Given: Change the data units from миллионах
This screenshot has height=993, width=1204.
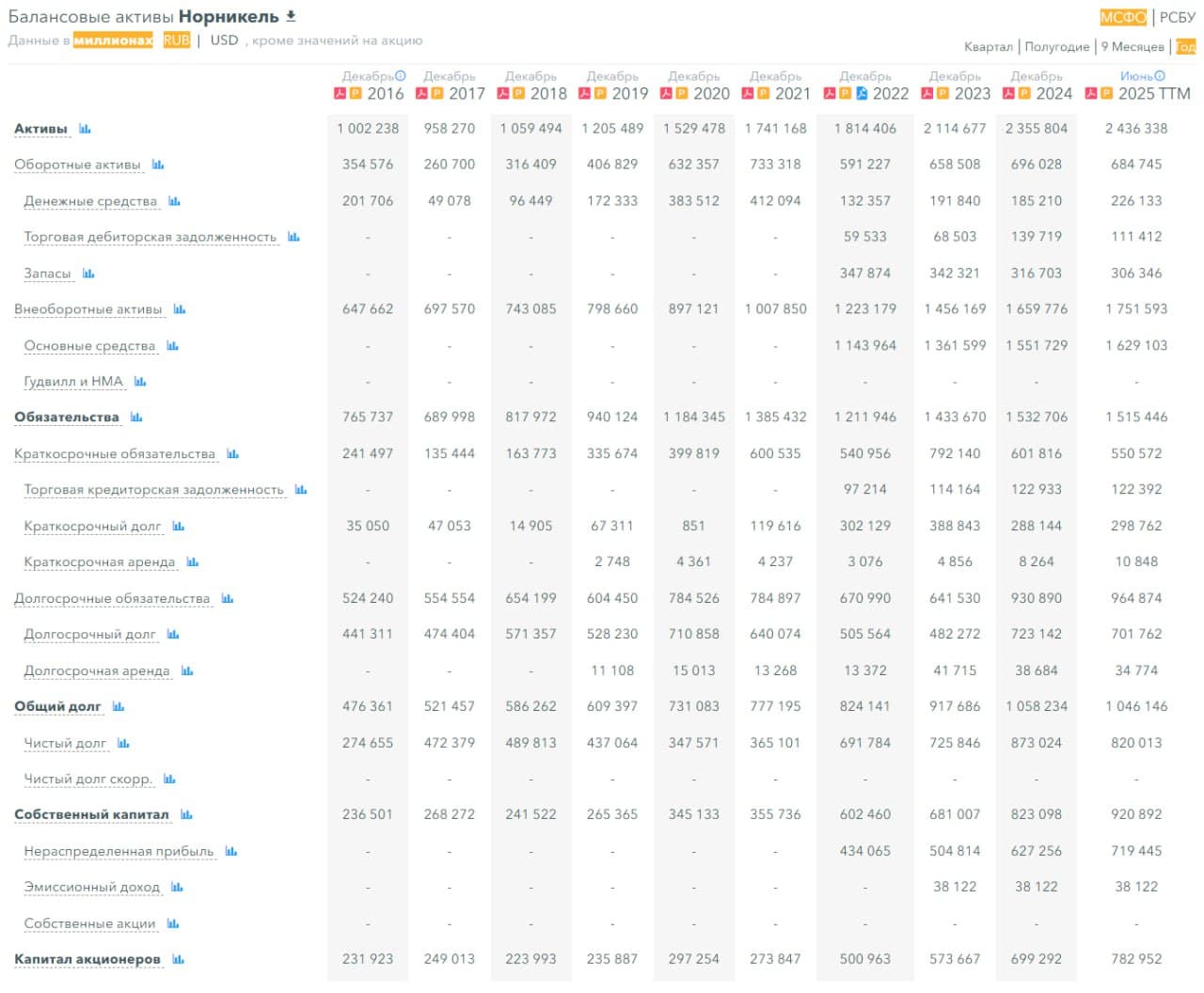Looking at the screenshot, I should 113,40.
